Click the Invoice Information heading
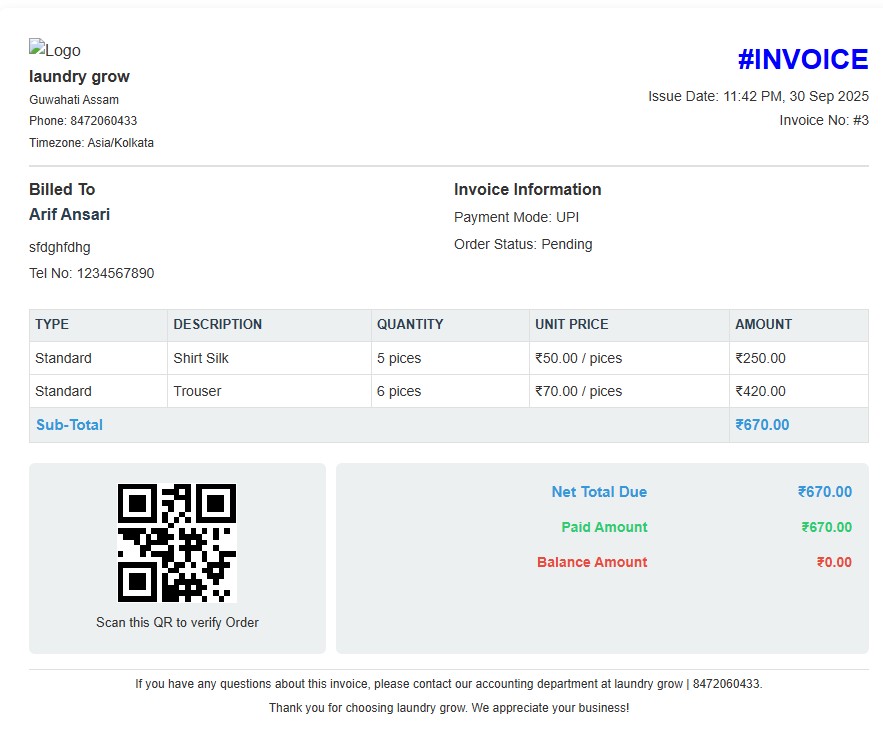 528,189
